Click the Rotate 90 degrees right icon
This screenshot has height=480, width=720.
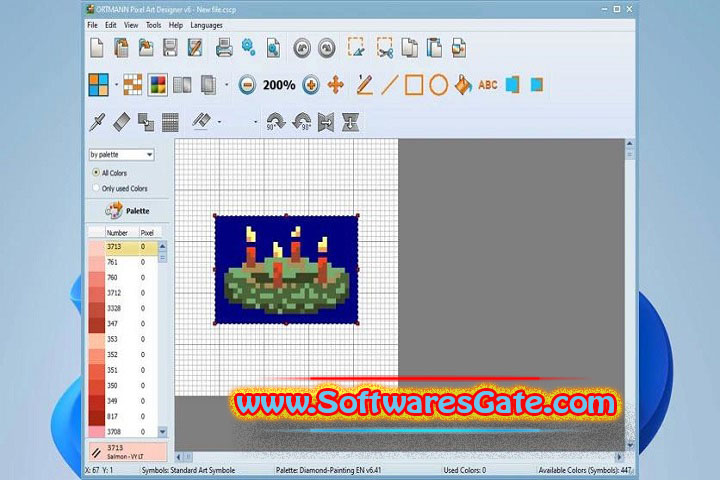point(276,122)
